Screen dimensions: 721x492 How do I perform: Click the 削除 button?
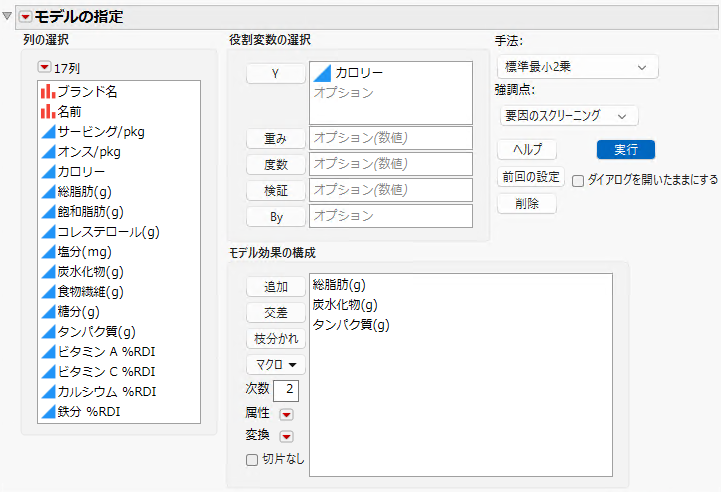click(527, 204)
